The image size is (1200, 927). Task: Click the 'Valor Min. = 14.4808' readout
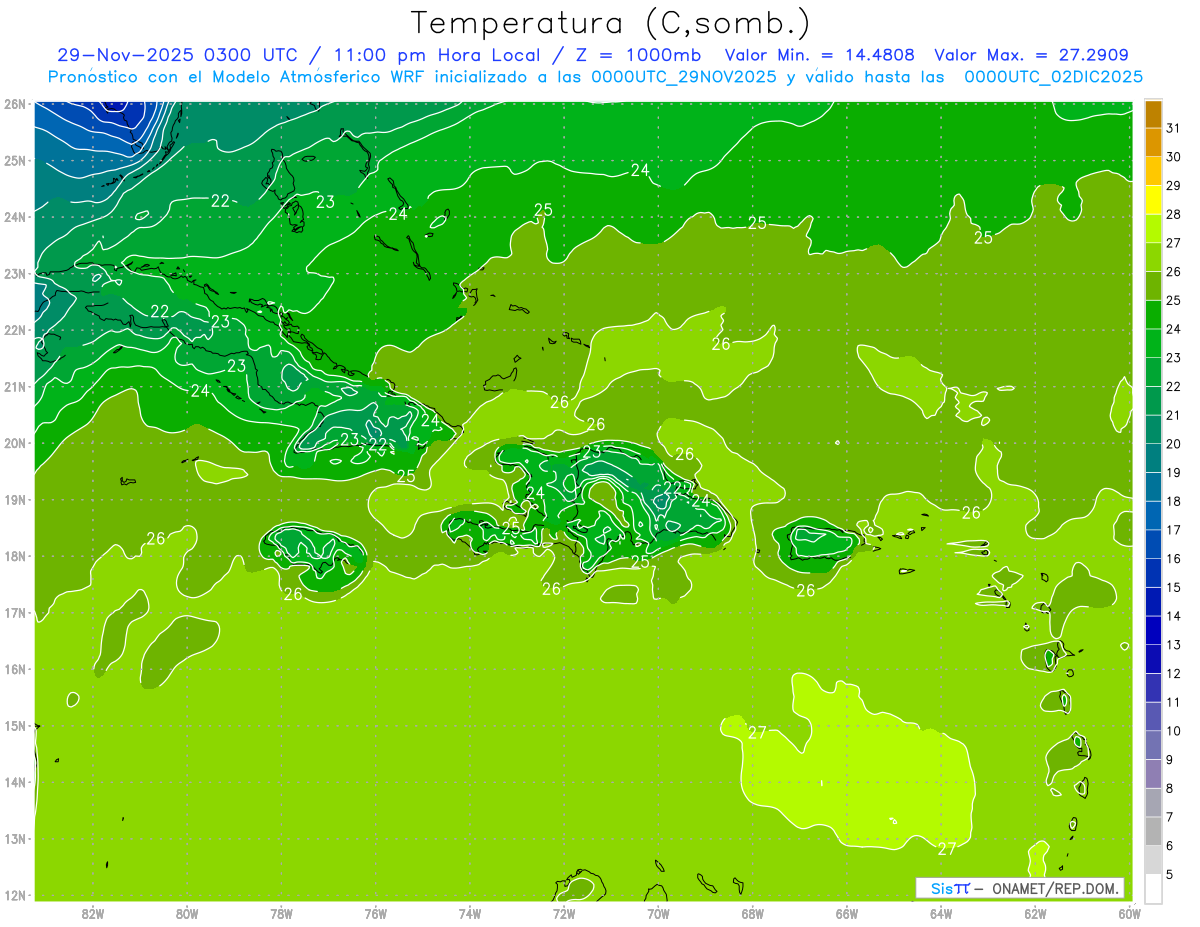pyautogui.click(x=820, y=55)
